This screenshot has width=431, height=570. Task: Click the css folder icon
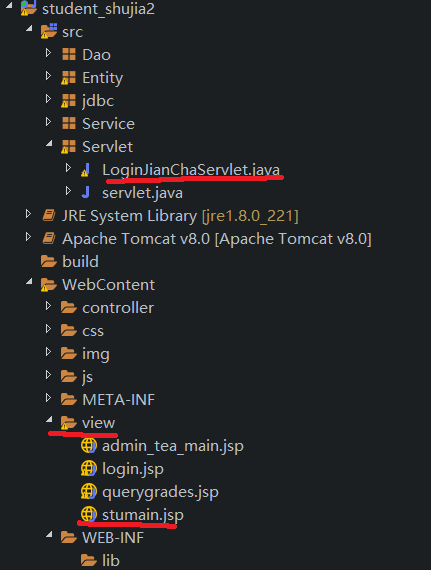(x=69, y=330)
